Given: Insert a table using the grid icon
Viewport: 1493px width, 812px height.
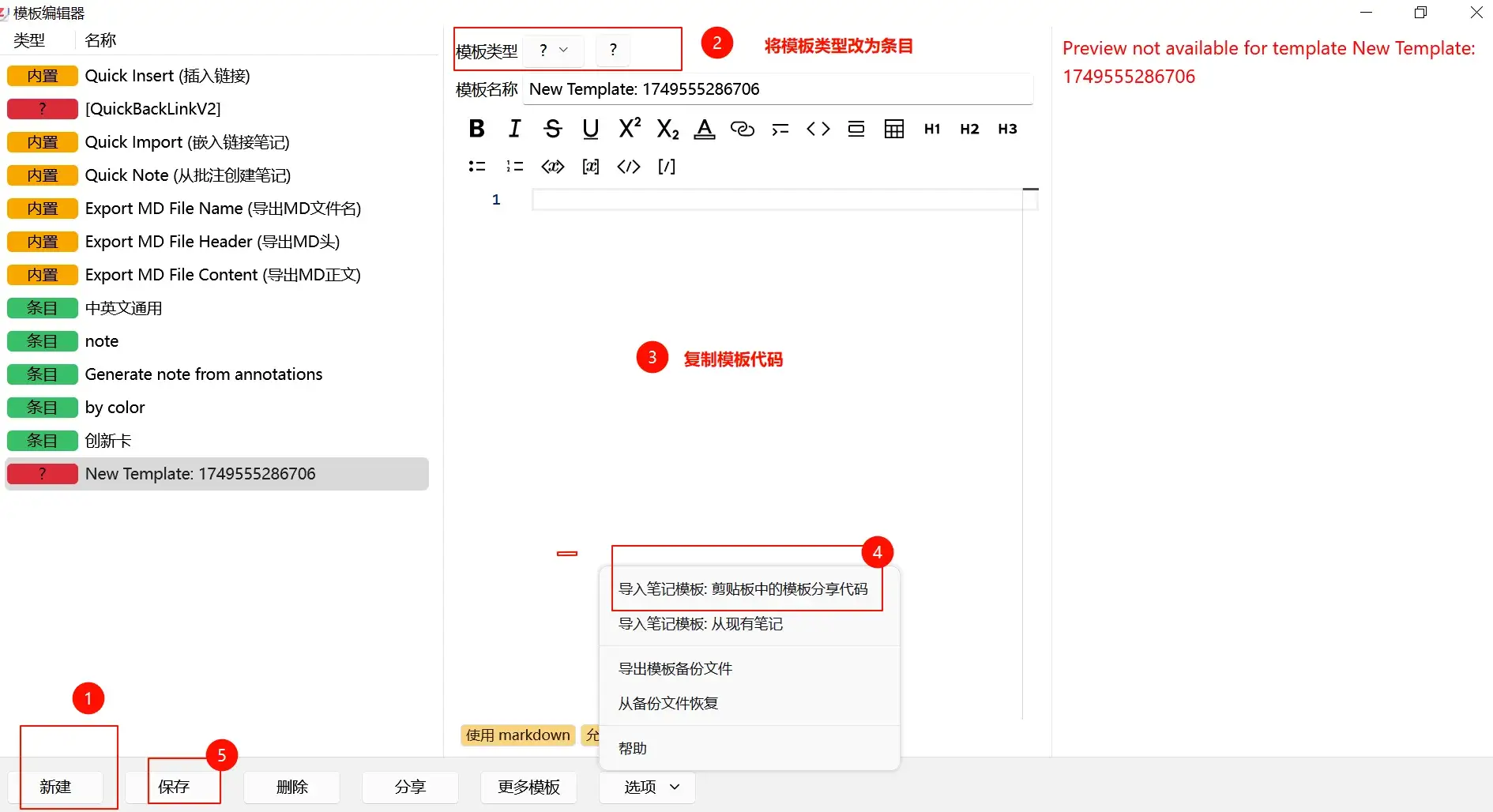Looking at the screenshot, I should 893,129.
